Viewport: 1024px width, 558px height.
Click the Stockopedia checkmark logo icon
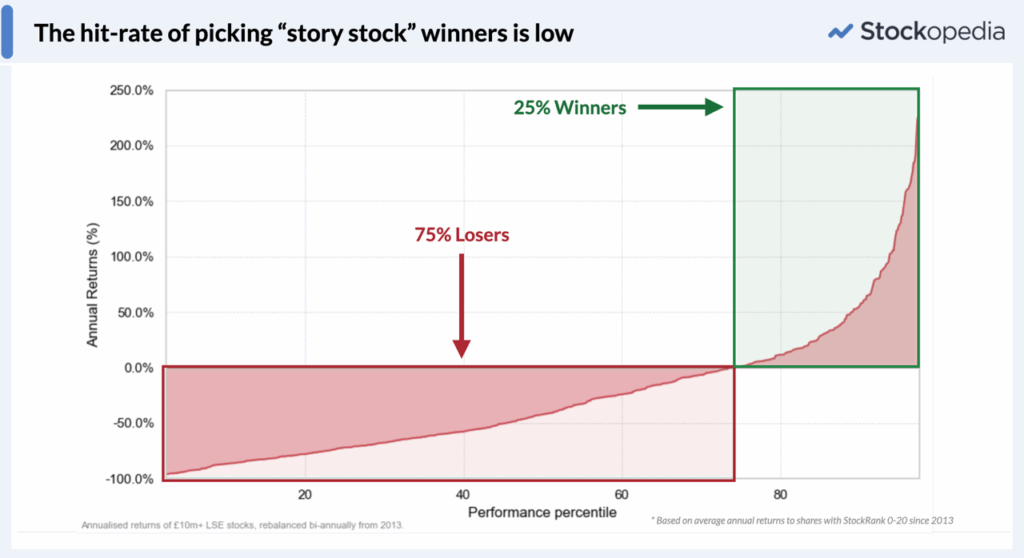click(x=840, y=31)
